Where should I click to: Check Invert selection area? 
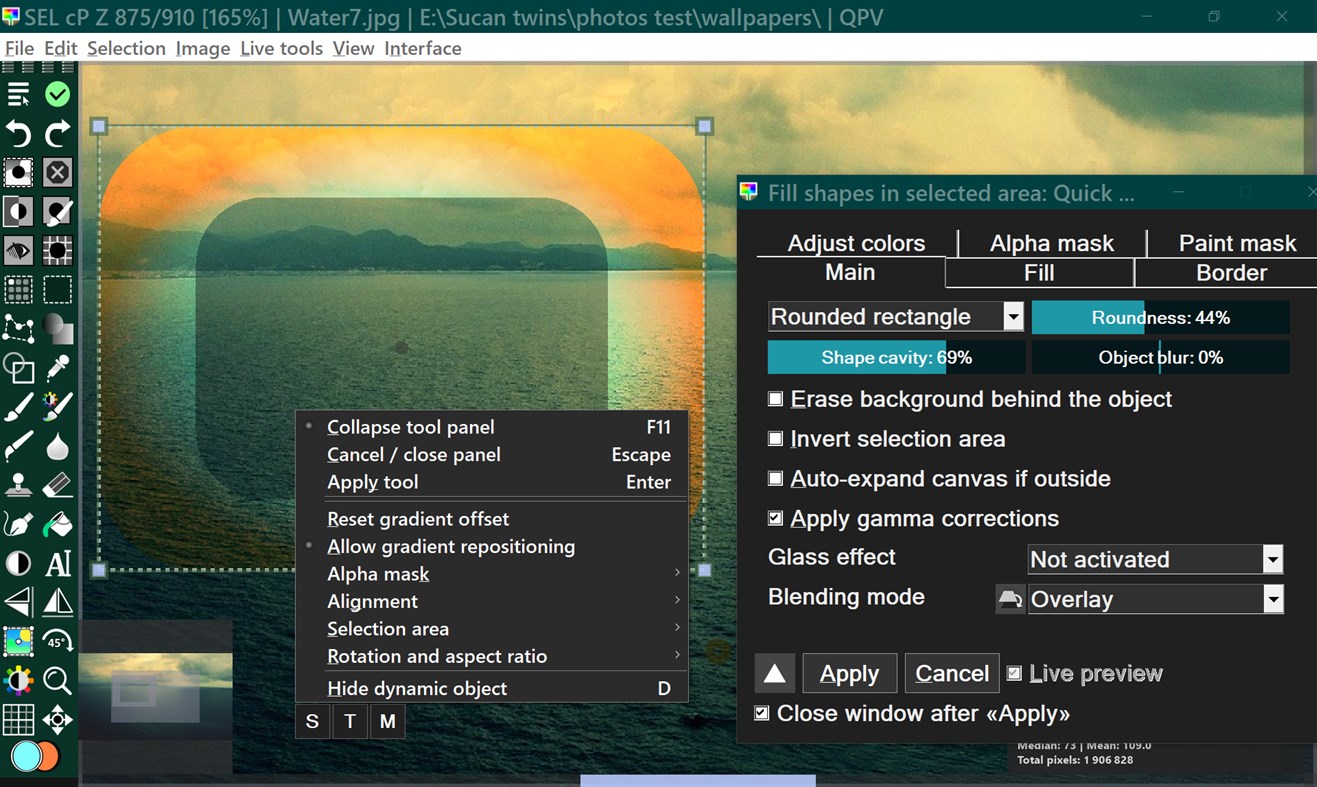click(776, 438)
